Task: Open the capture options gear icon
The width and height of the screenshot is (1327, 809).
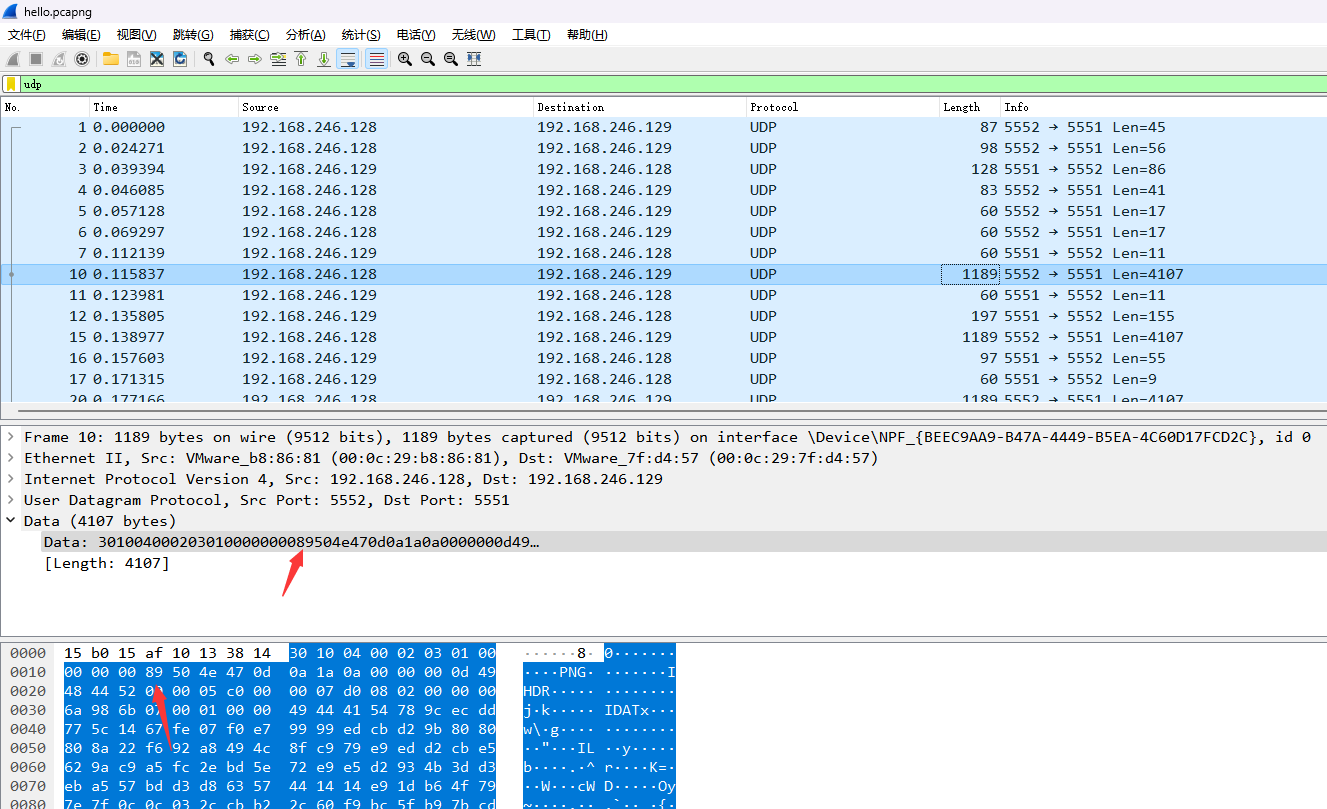Action: coord(82,59)
